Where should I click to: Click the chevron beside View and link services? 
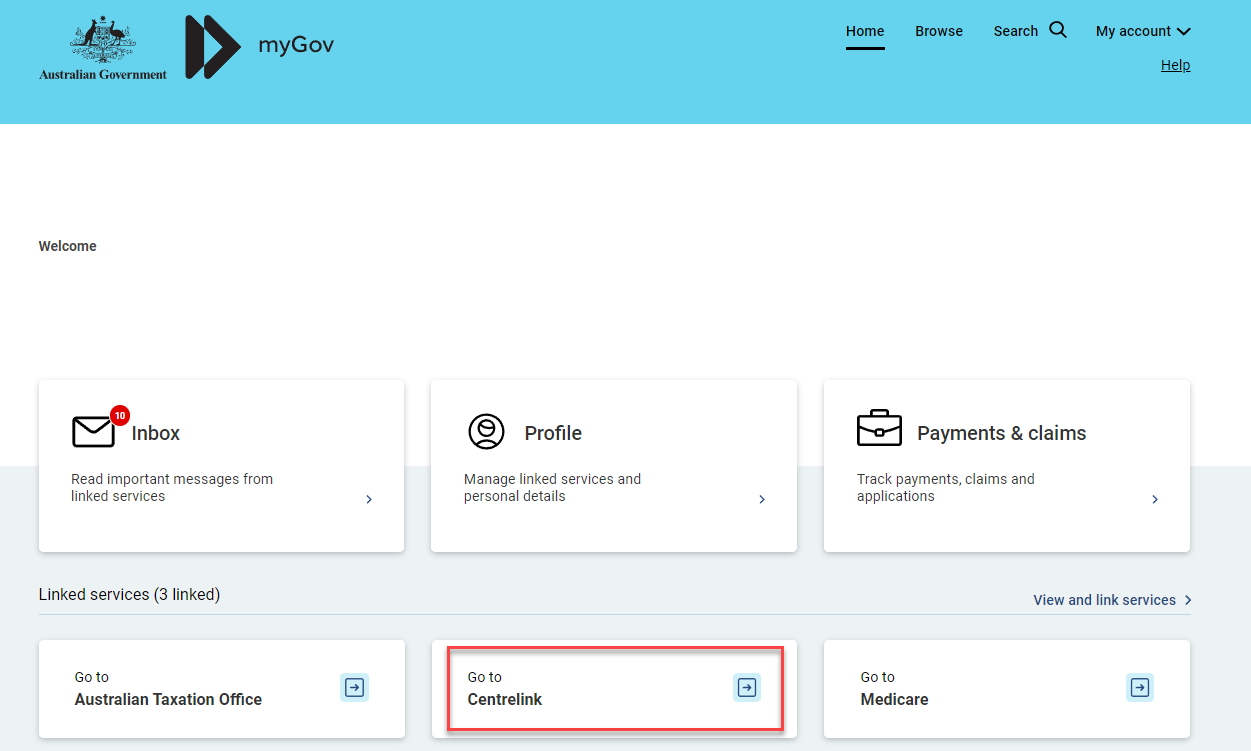[x=1188, y=600]
